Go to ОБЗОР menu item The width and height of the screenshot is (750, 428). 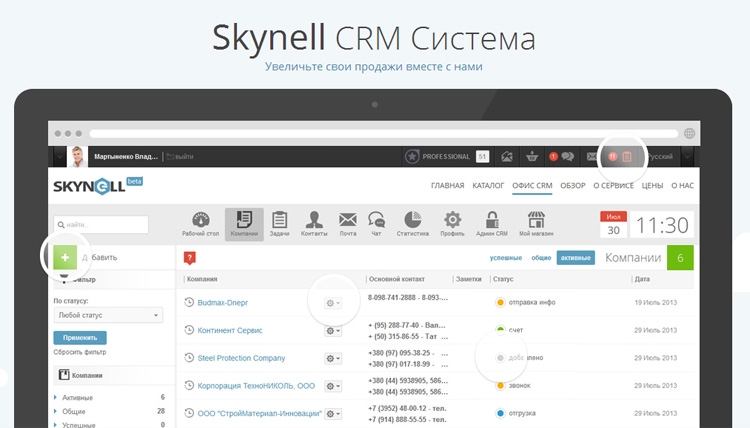click(x=573, y=186)
